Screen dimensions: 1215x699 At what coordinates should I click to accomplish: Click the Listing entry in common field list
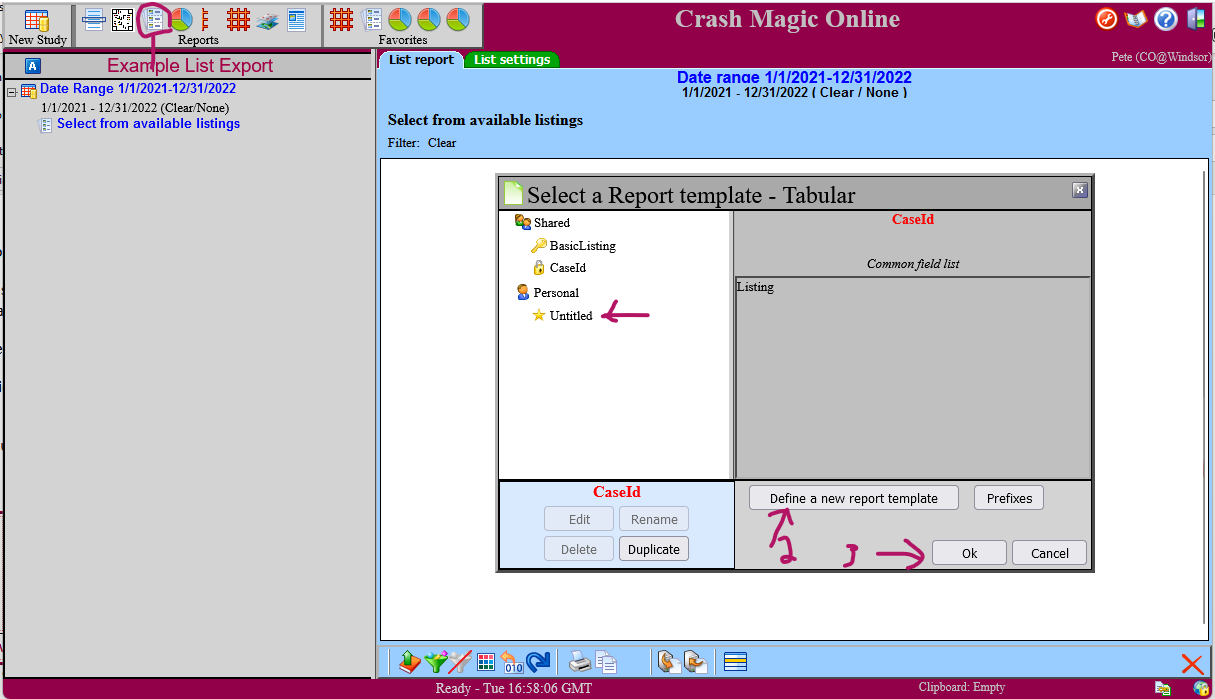point(755,287)
